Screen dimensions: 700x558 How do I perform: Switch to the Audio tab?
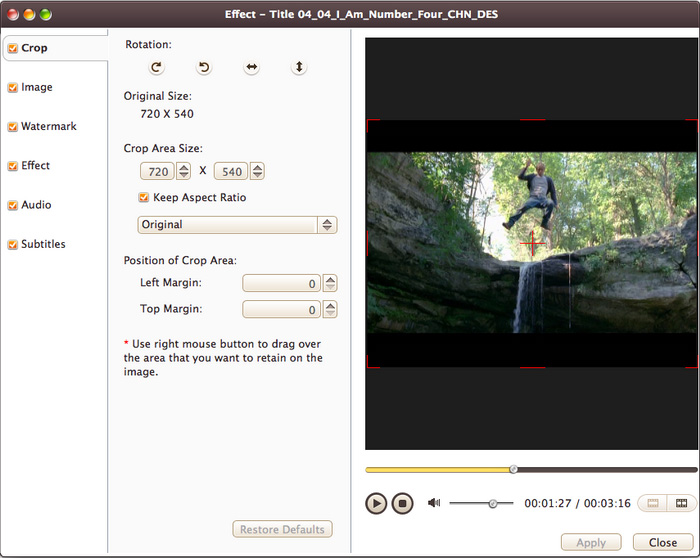[36, 205]
